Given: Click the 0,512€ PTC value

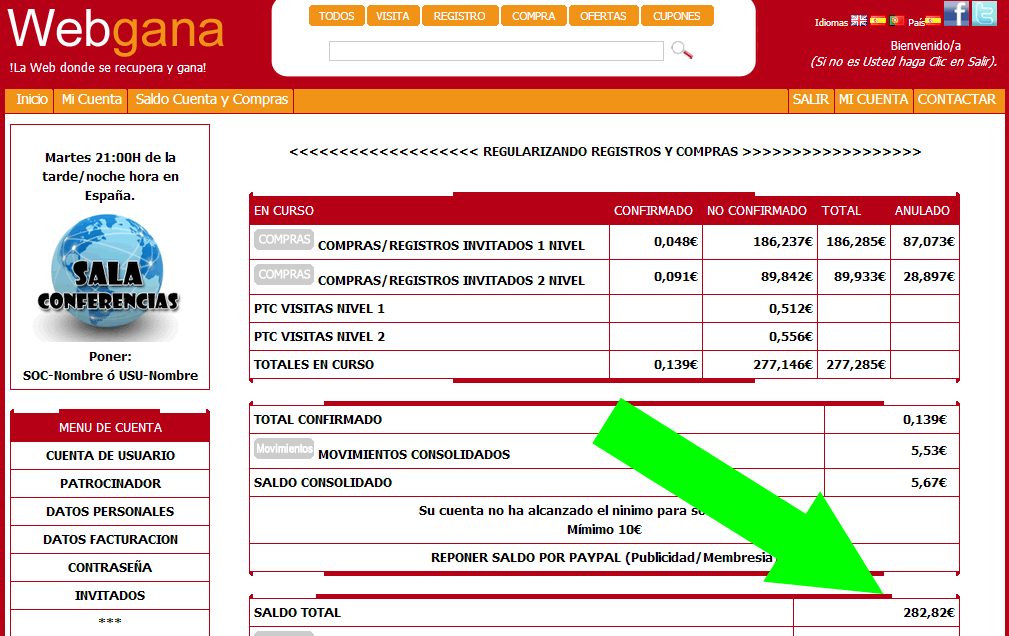Looking at the screenshot, I should click(x=791, y=309).
